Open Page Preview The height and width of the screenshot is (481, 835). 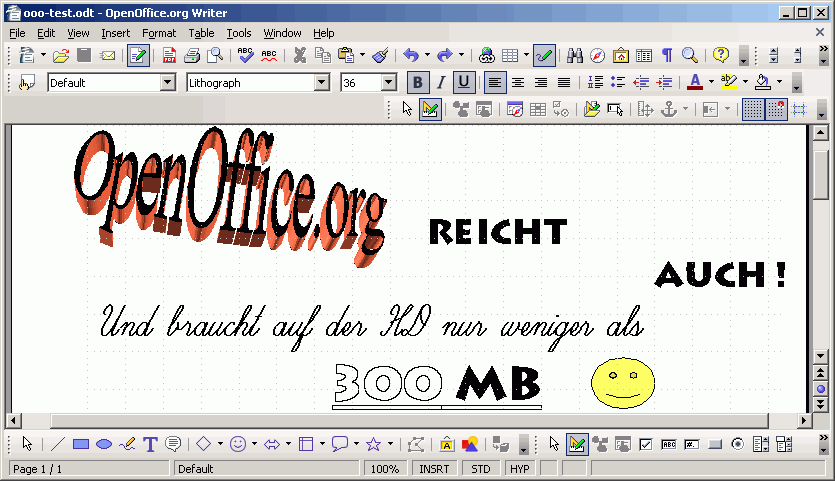215,55
